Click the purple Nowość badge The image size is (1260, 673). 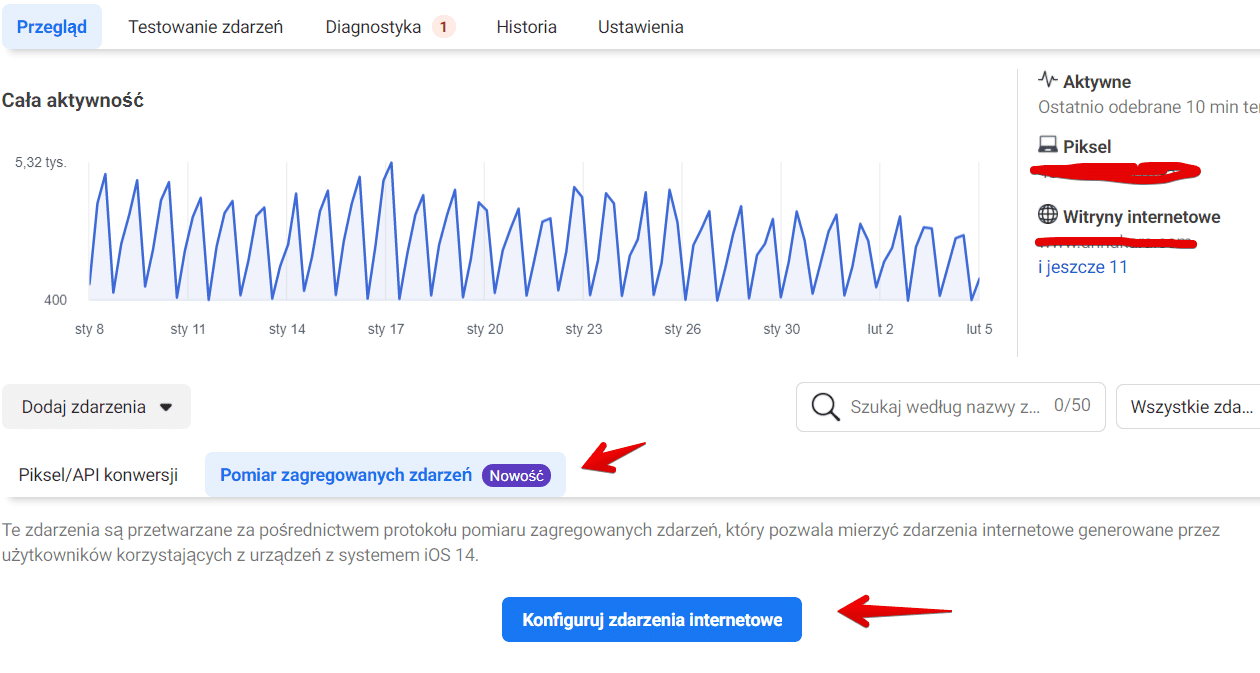pos(516,476)
